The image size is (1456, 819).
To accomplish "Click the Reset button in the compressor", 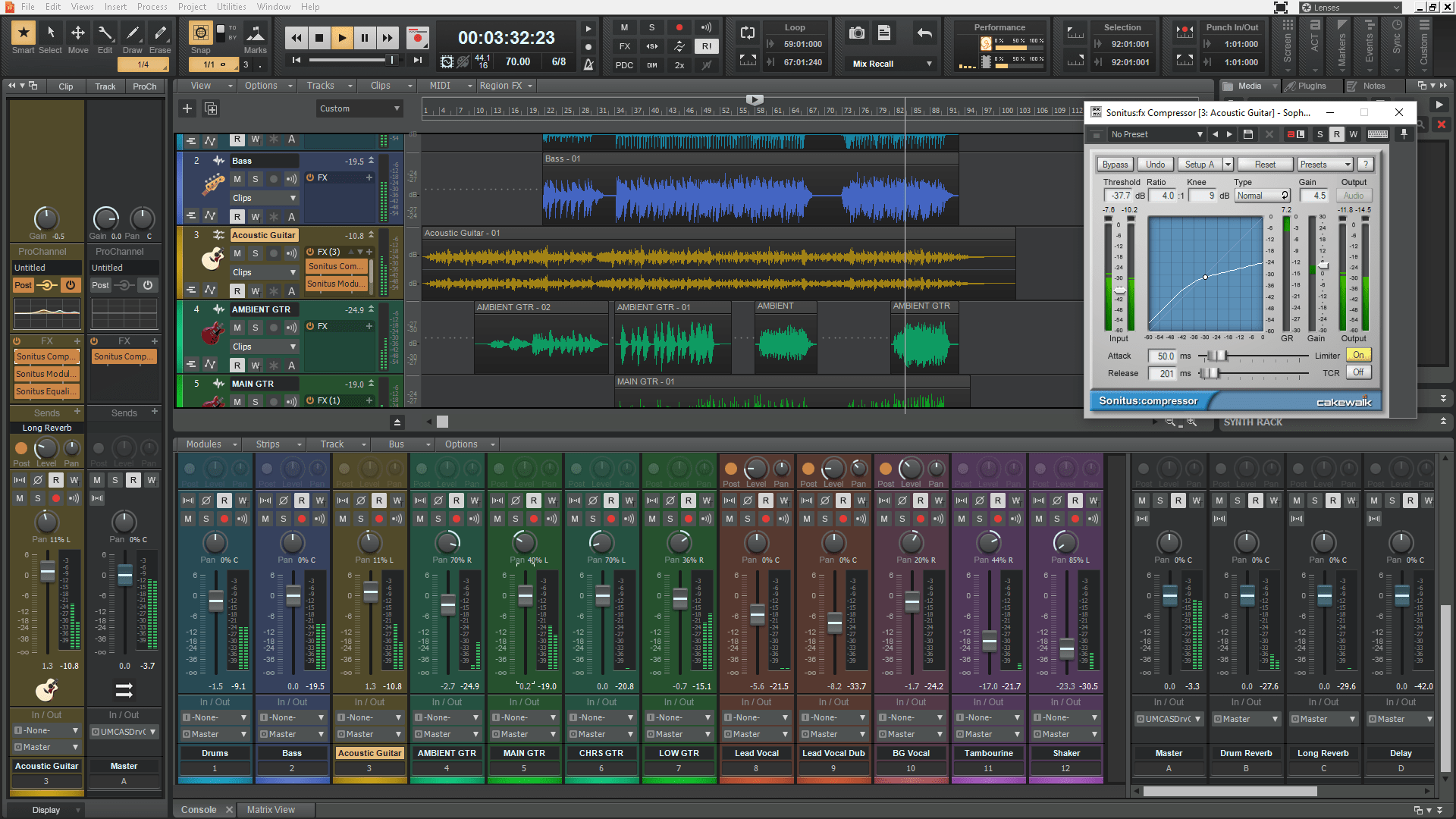I will 1265,164.
